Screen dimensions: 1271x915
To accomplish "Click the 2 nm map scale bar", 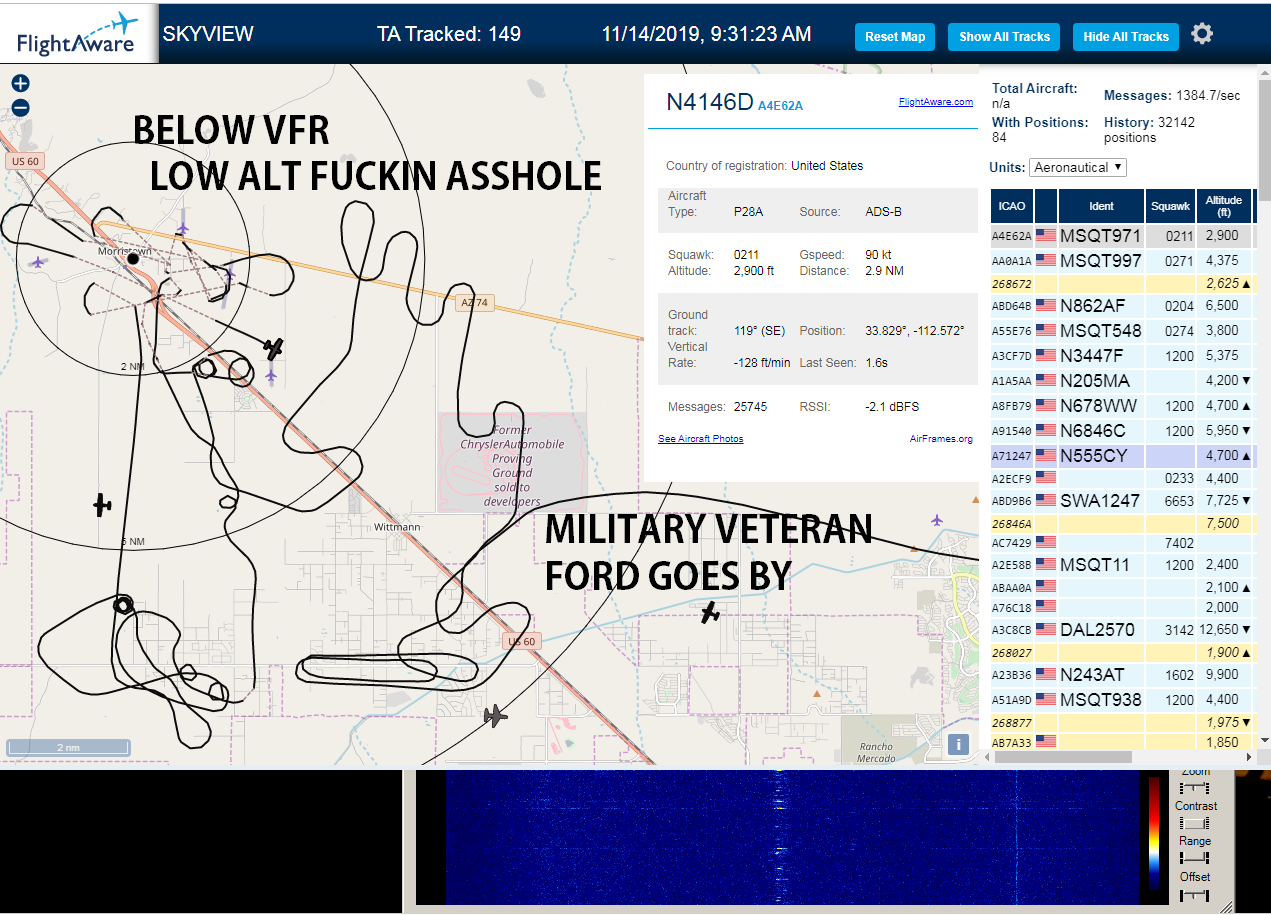I will [x=68, y=747].
